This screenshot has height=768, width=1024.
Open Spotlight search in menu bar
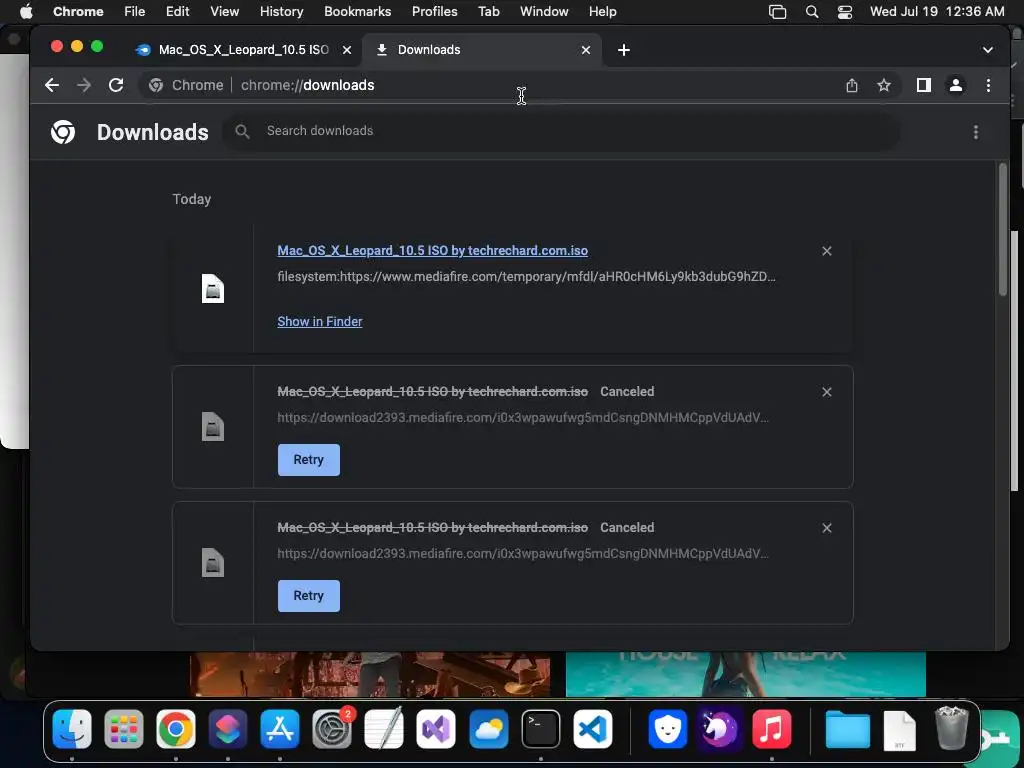tap(812, 12)
